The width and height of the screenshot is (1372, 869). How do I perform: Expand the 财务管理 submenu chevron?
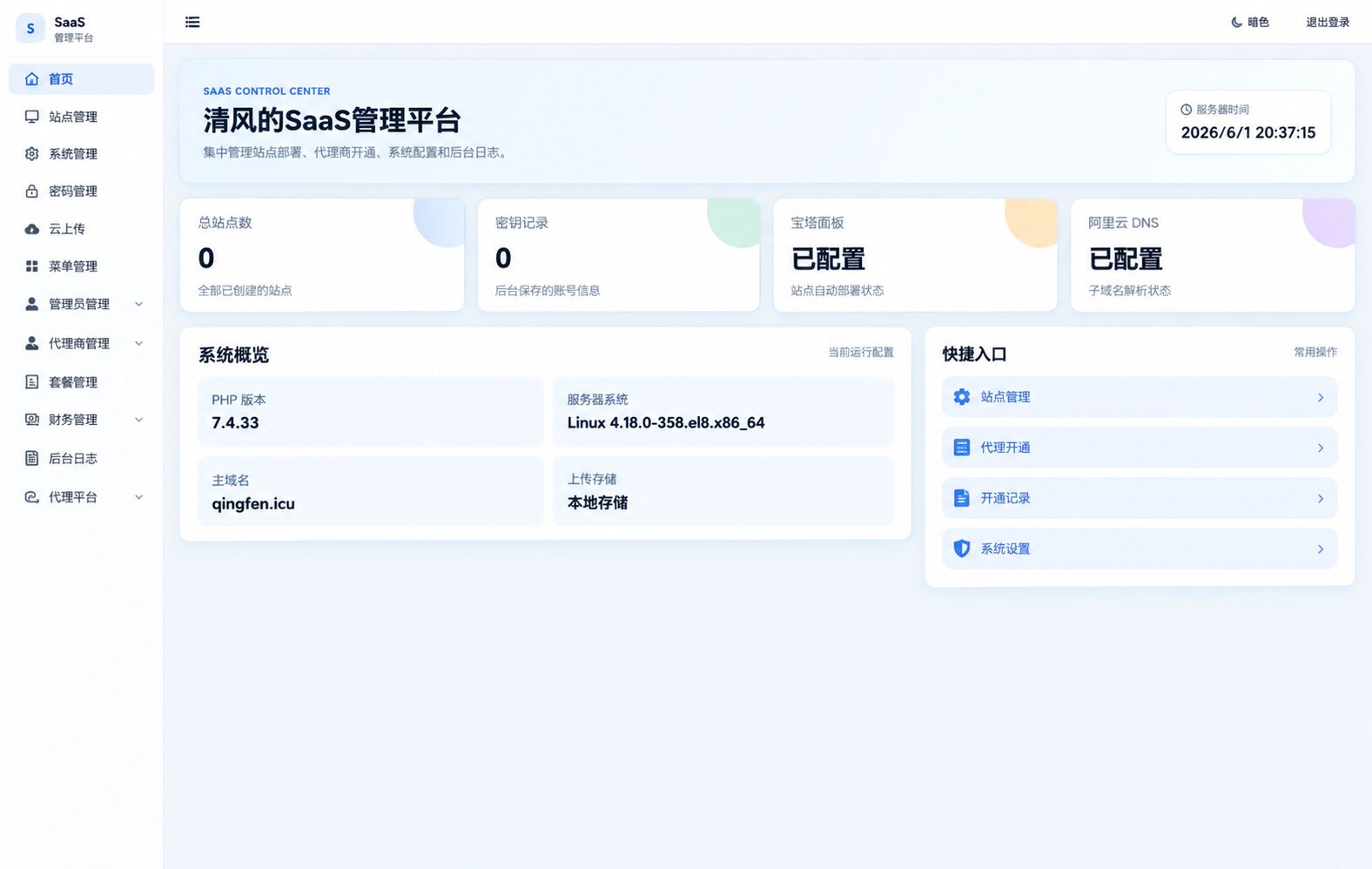[x=138, y=420]
